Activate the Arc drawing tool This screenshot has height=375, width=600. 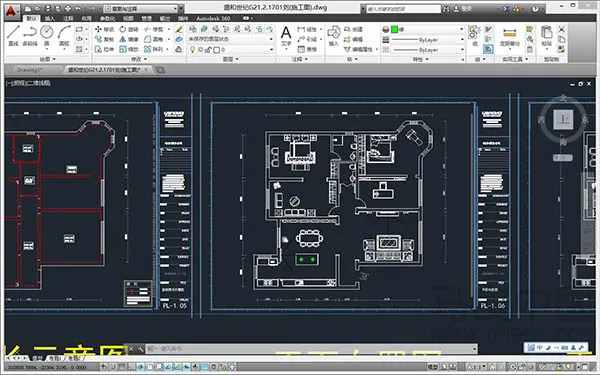point(64,35)
